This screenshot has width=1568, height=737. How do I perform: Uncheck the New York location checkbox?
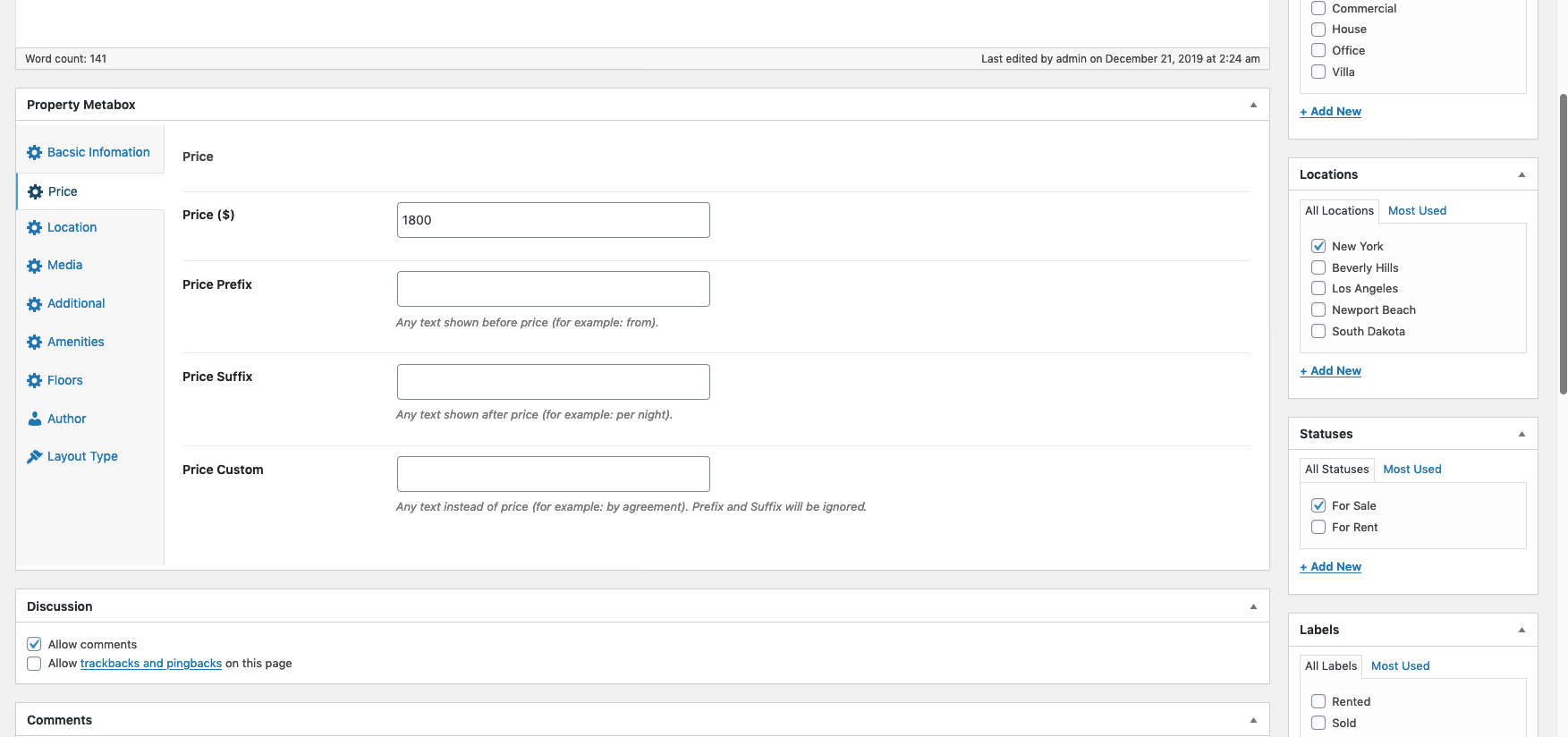click(x=1318, y=246)
